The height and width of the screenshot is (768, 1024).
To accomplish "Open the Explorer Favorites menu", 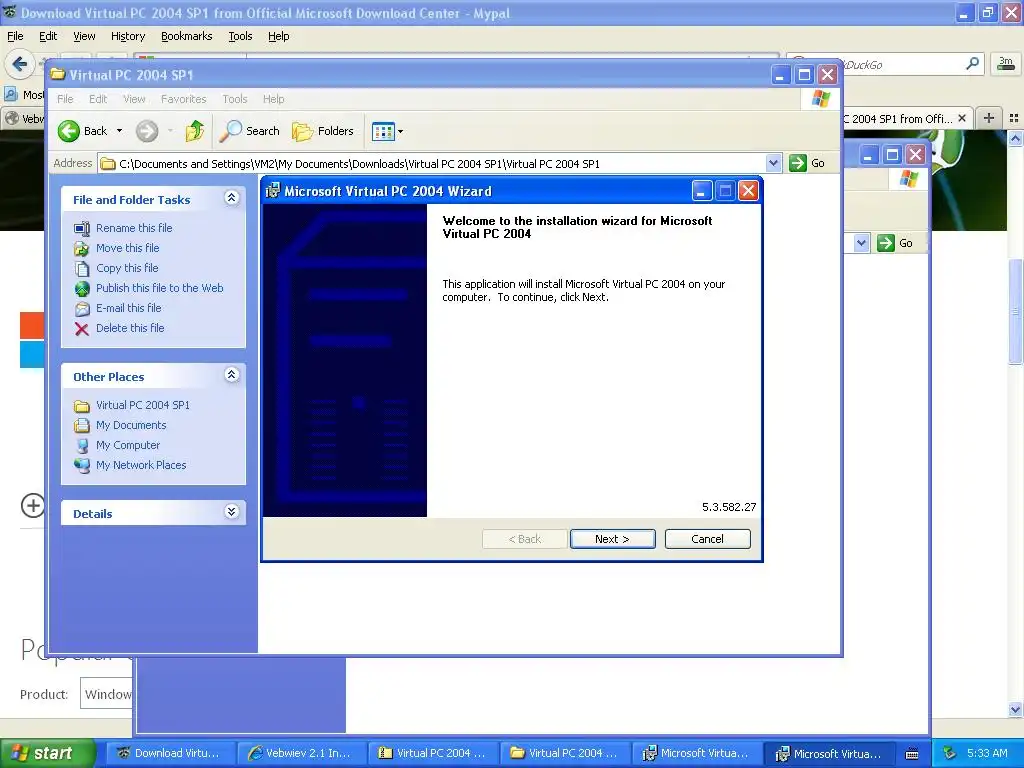I will pyautogui.click(x=184, y=99).
